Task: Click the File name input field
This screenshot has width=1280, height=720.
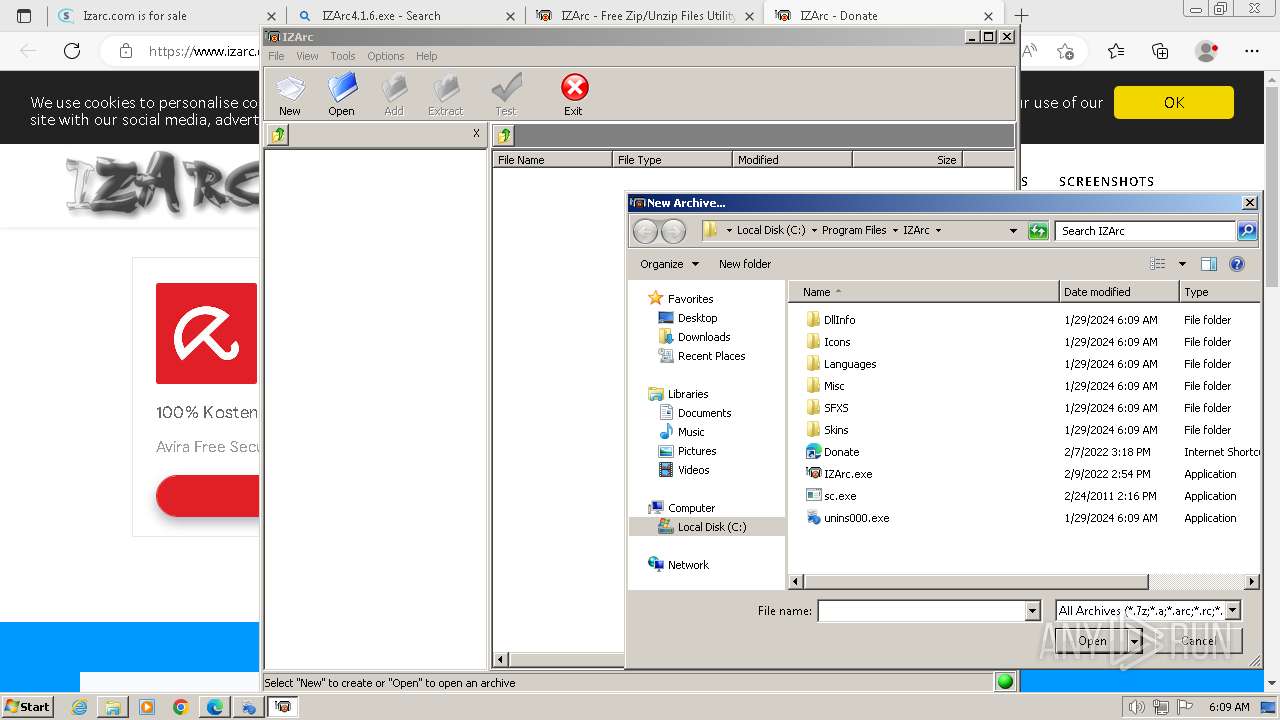Action: click(x=922, y=611)
